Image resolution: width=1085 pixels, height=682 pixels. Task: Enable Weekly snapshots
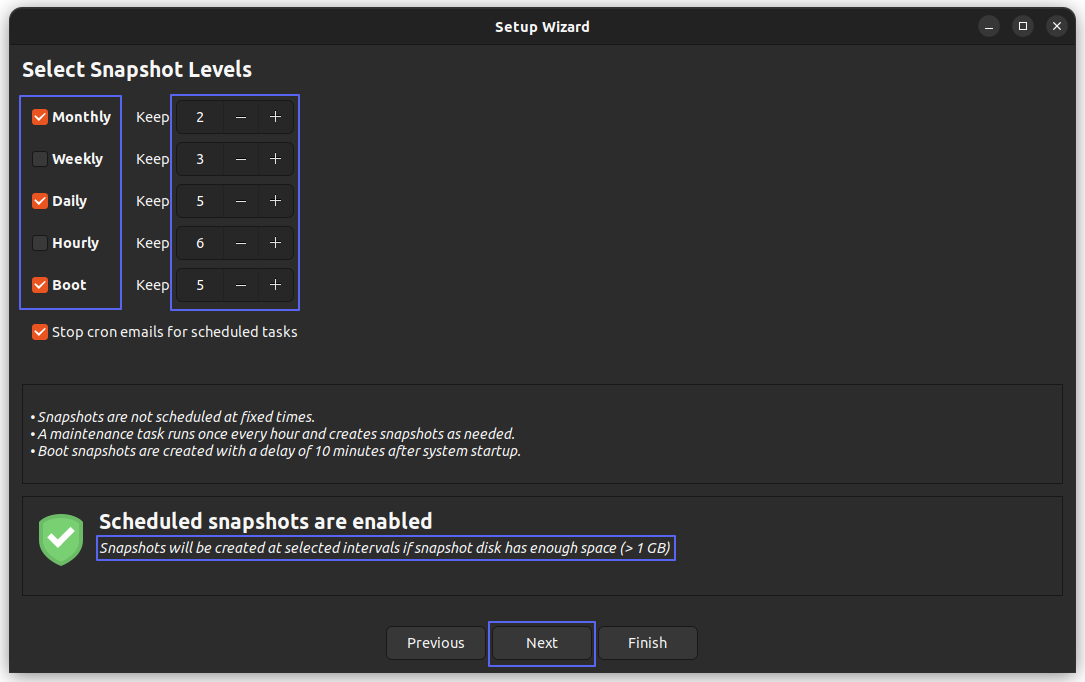coord(39,159)
